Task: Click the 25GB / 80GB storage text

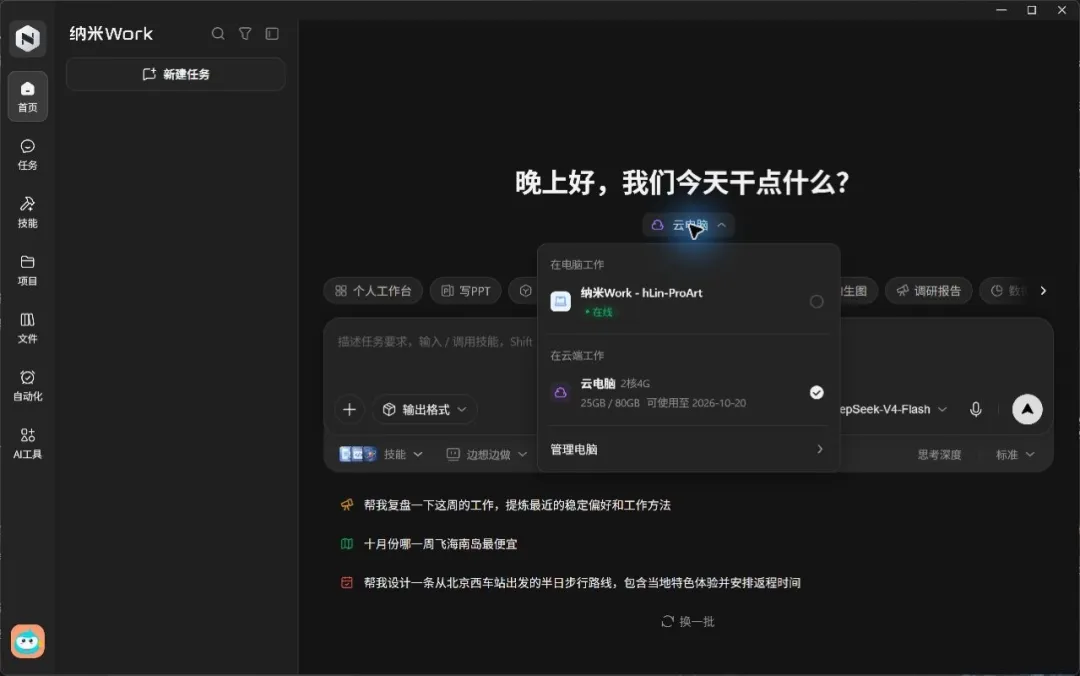Action: point(610,403)
